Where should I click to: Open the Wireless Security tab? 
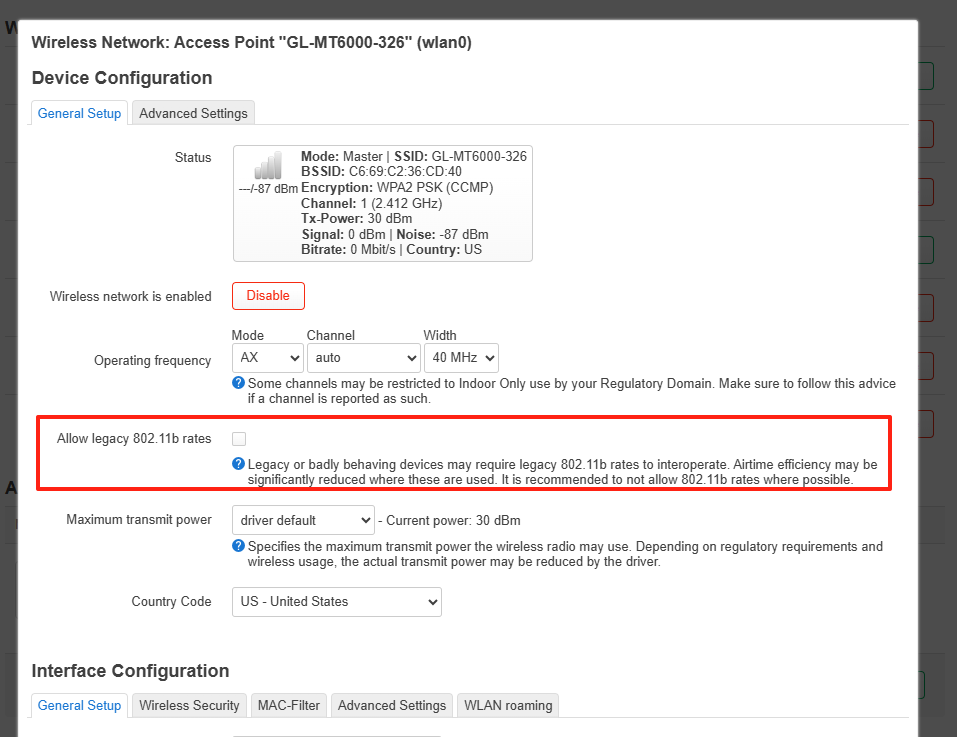(x=189, y=705)
